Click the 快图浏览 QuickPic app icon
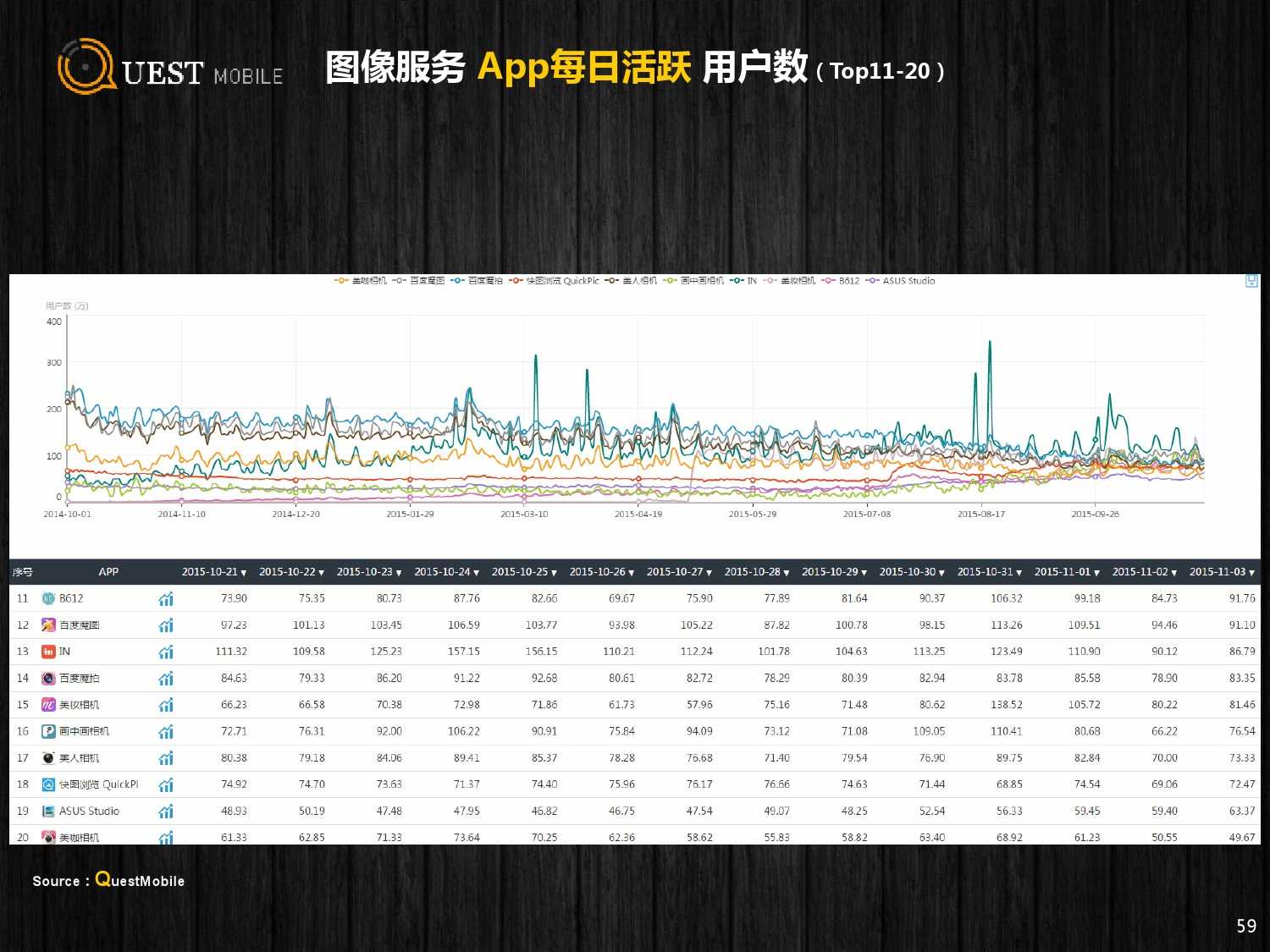Viewport: 1270px width, 952px height. click(48, 784)
